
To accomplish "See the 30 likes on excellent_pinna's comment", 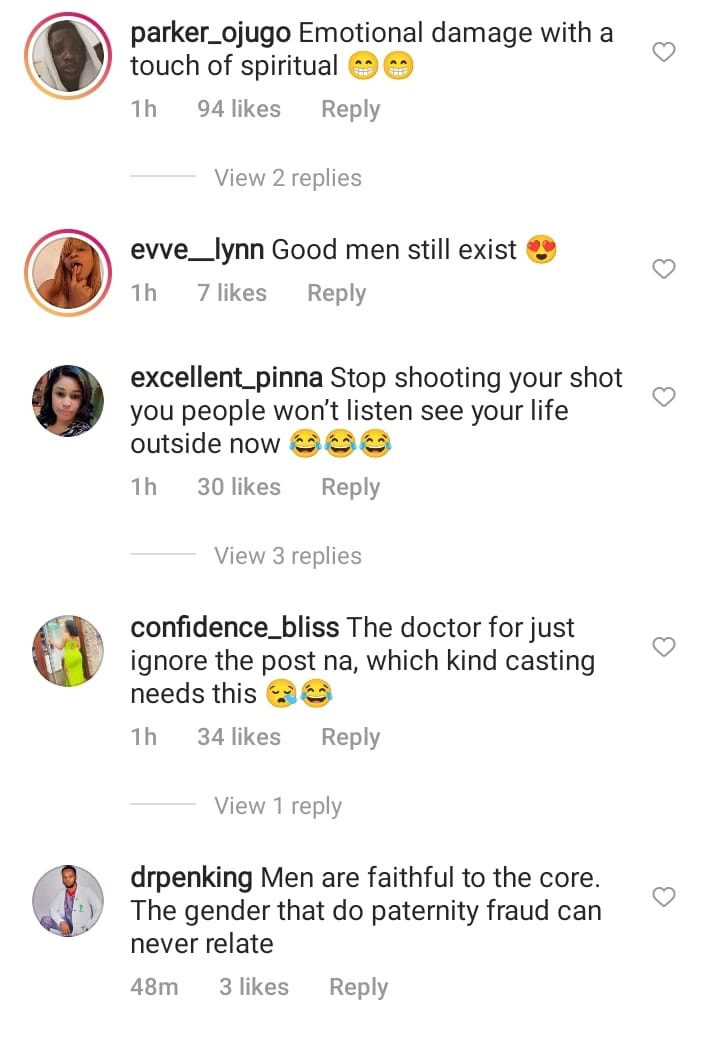I will point(239,487).
